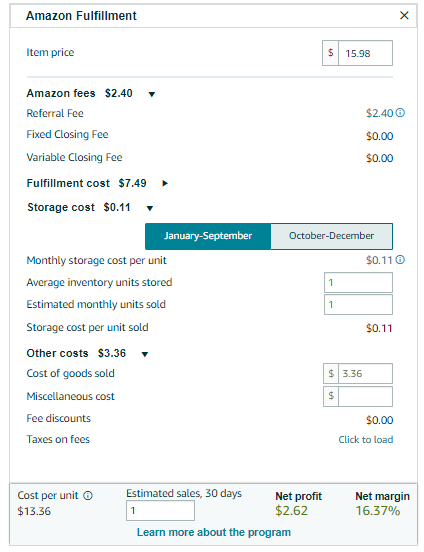Click the $0.11 monthly storage cost link
The width and height of the screenshot is (424, 552).
379,260
